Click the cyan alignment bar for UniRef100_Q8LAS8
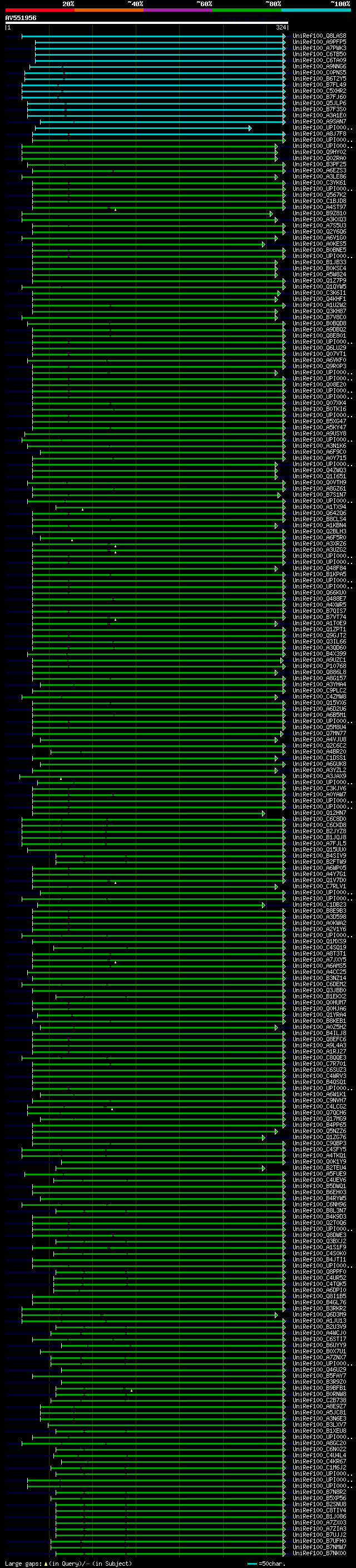The height and width of the screenshot is (1568, 356). click(x=154, y=36)
